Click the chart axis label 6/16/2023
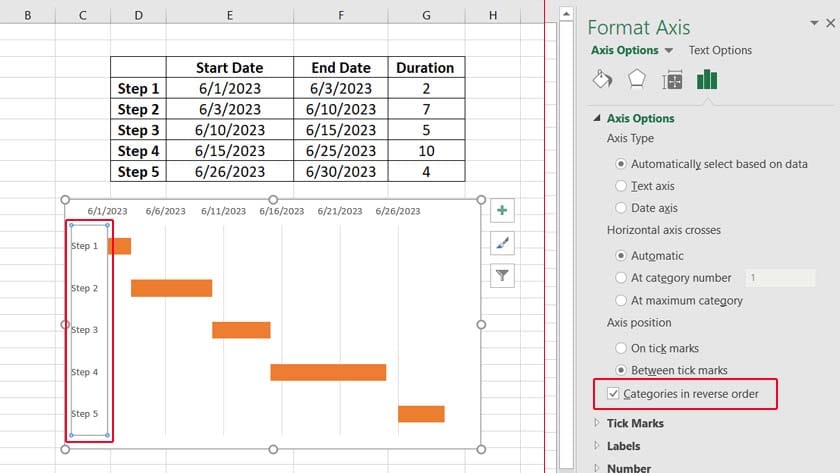The height and width of the screenshot is (473, 840). pyautogui.click(x=281, y=211)
